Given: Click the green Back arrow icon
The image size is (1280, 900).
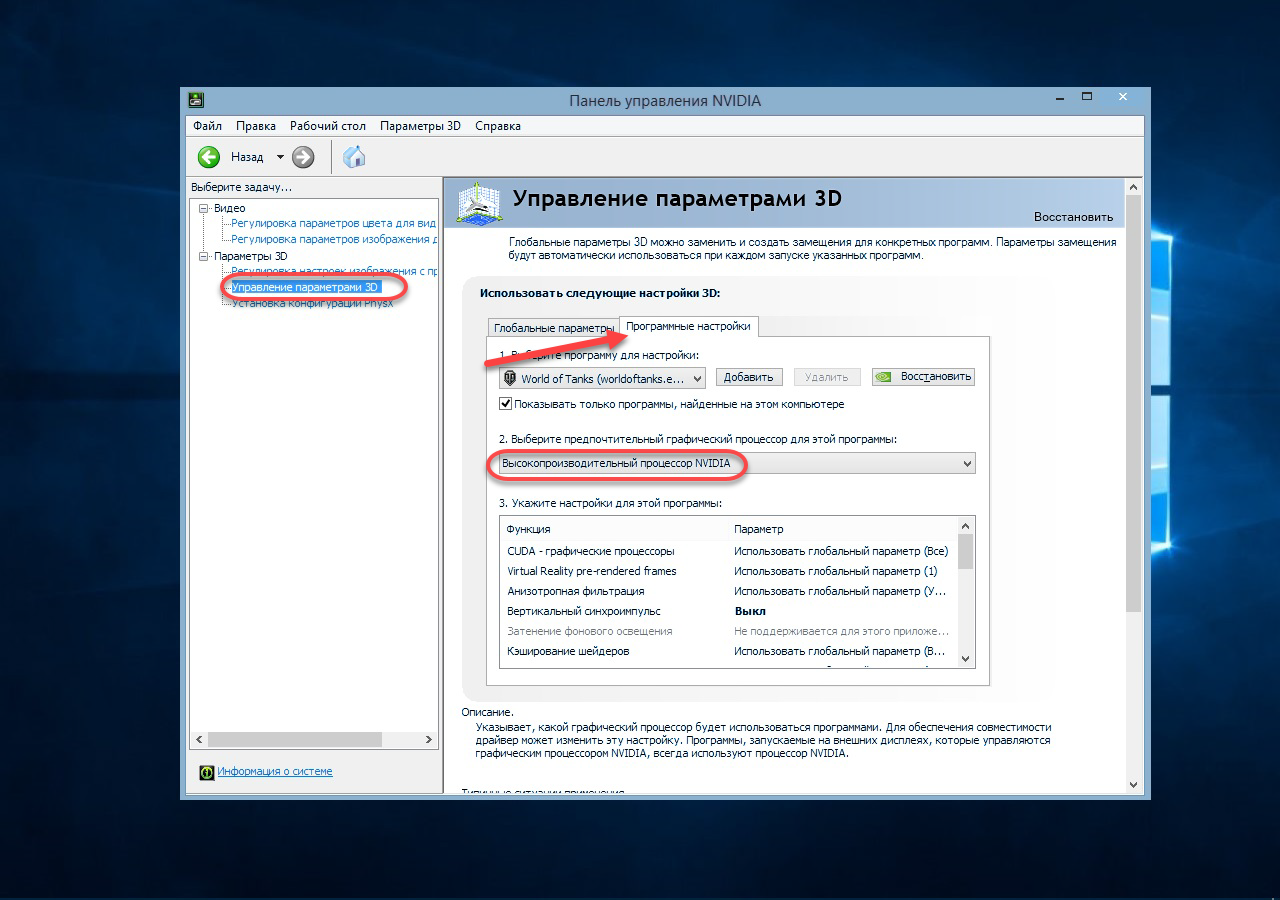Looking at the screenshot, I should tap(209, 157).
